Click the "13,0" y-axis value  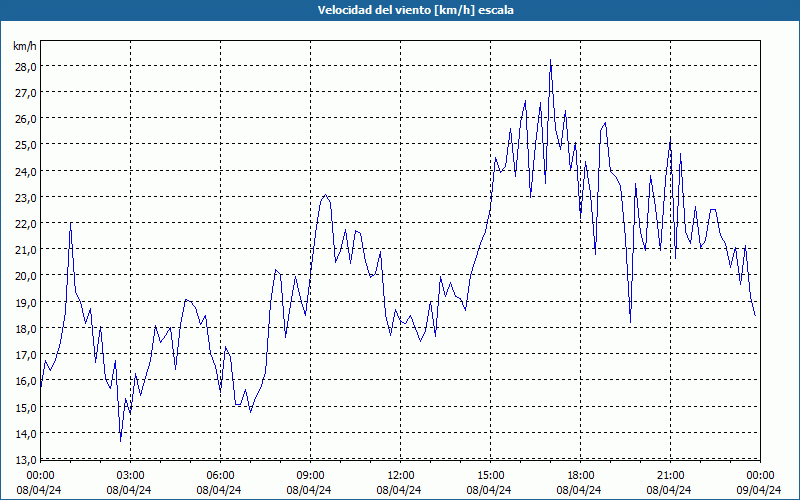click(x=26, y=460)
